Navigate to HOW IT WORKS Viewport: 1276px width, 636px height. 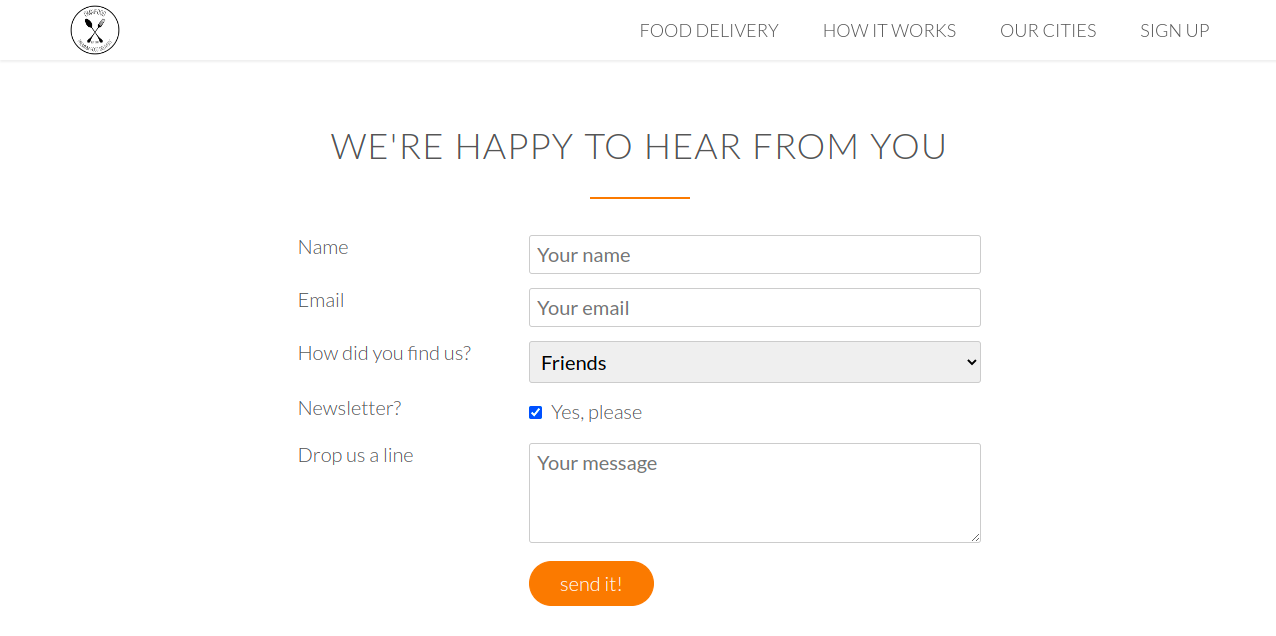coord(889,30)
